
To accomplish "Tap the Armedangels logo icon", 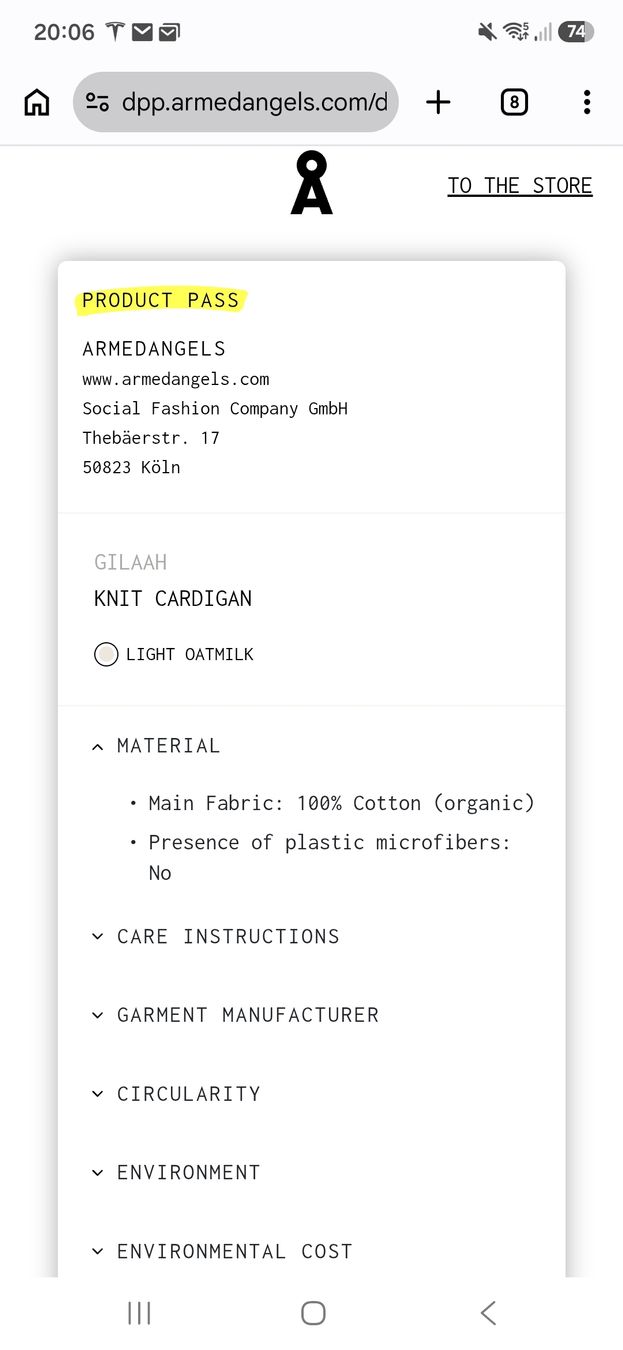I will 312,183.
